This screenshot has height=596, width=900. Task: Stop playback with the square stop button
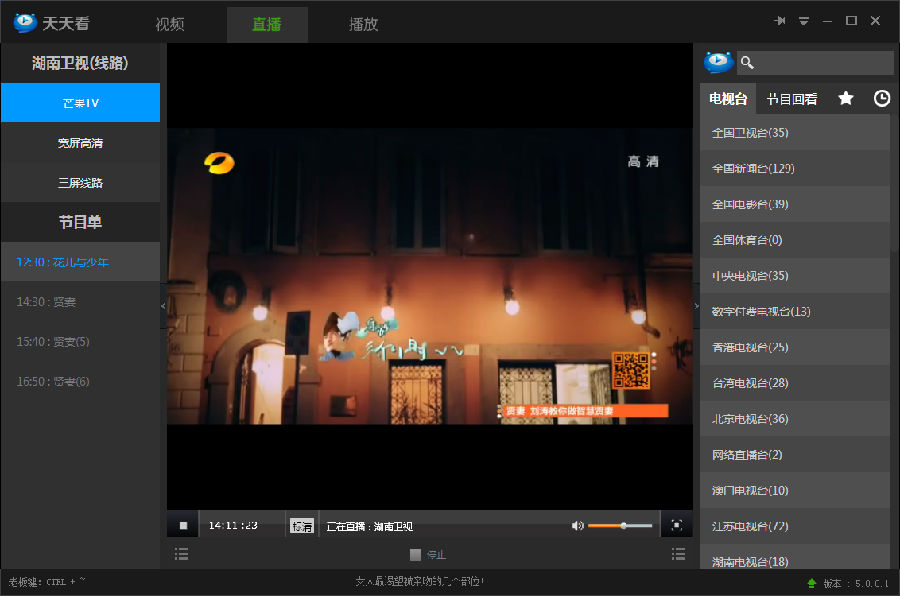click(183, 525)
